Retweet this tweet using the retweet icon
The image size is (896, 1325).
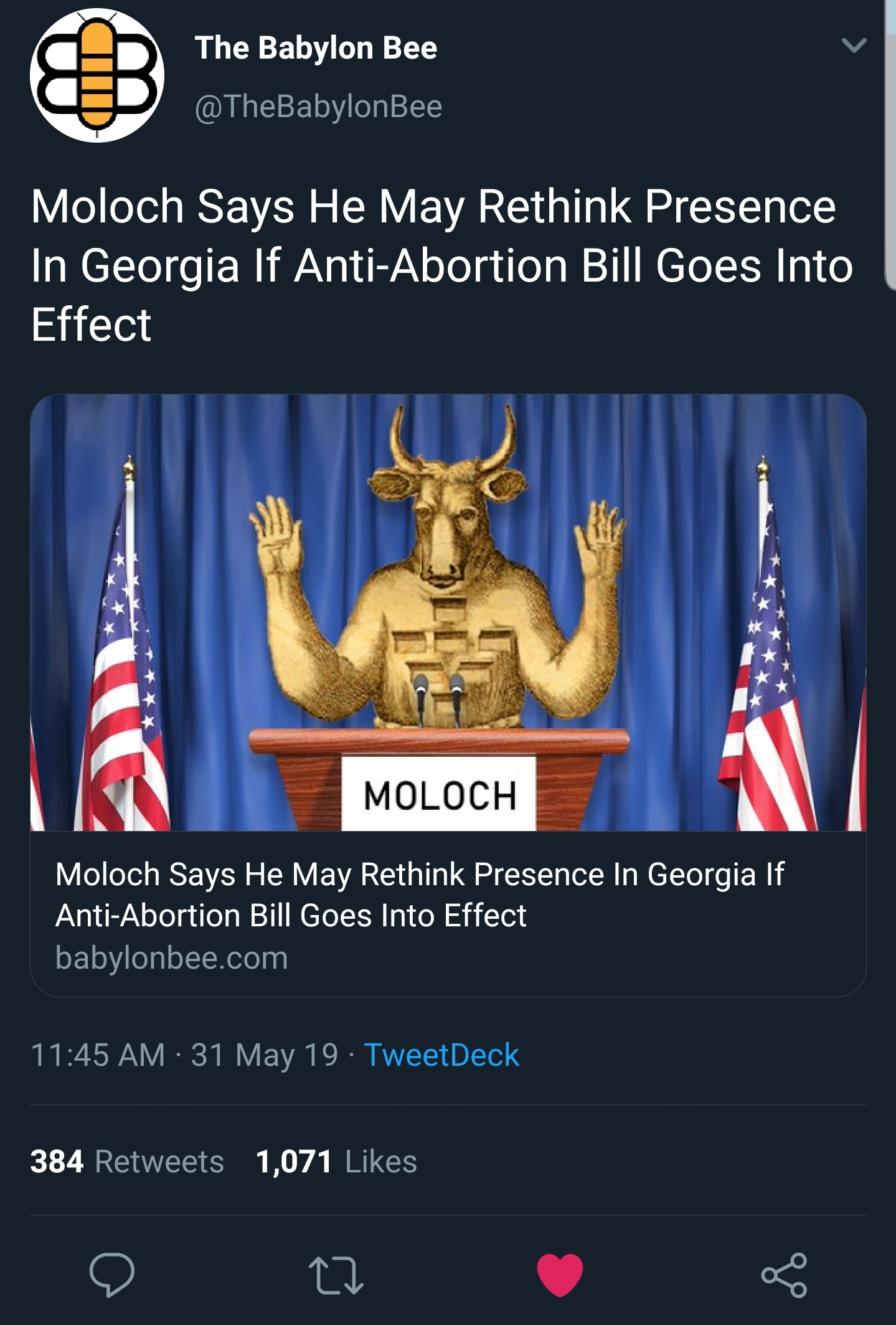tap(336, 1275)
